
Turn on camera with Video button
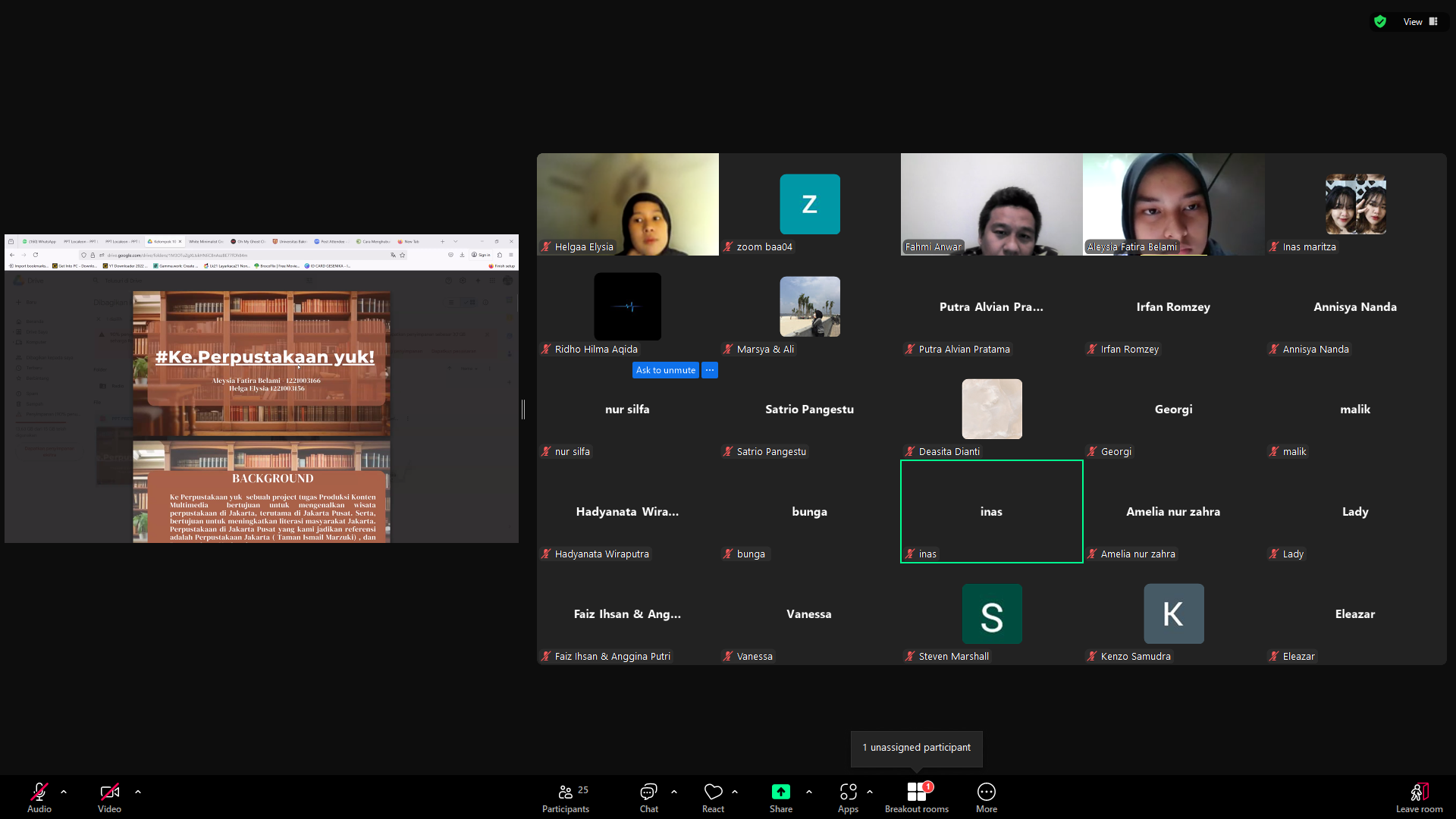109,799
